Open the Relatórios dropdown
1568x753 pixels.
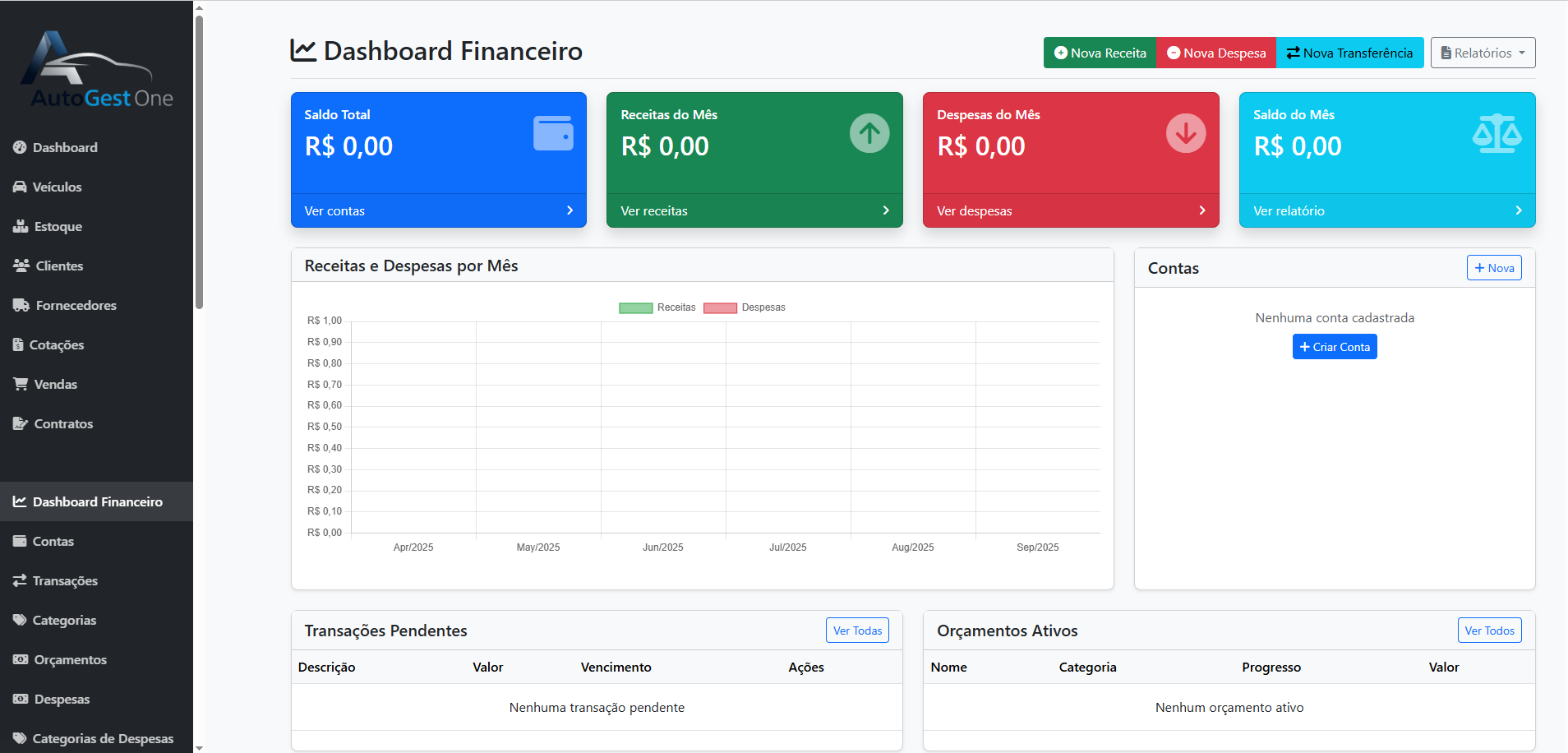[x=1483, y=53]
